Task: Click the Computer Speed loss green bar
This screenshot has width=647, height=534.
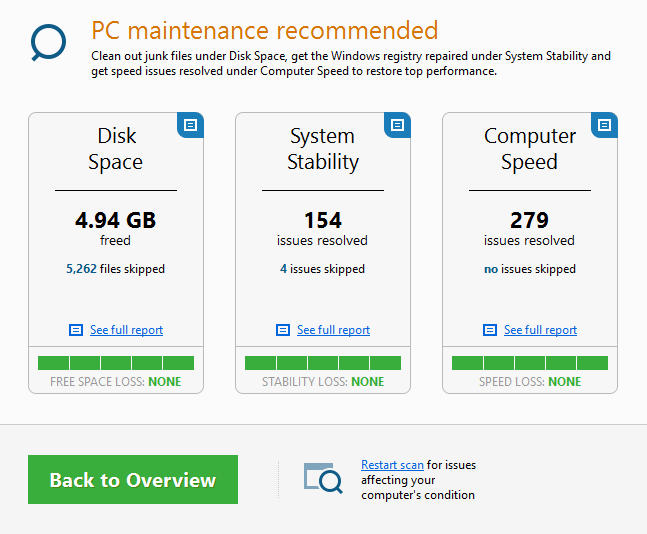Action: pyautogui.click(x=530, y=363)
